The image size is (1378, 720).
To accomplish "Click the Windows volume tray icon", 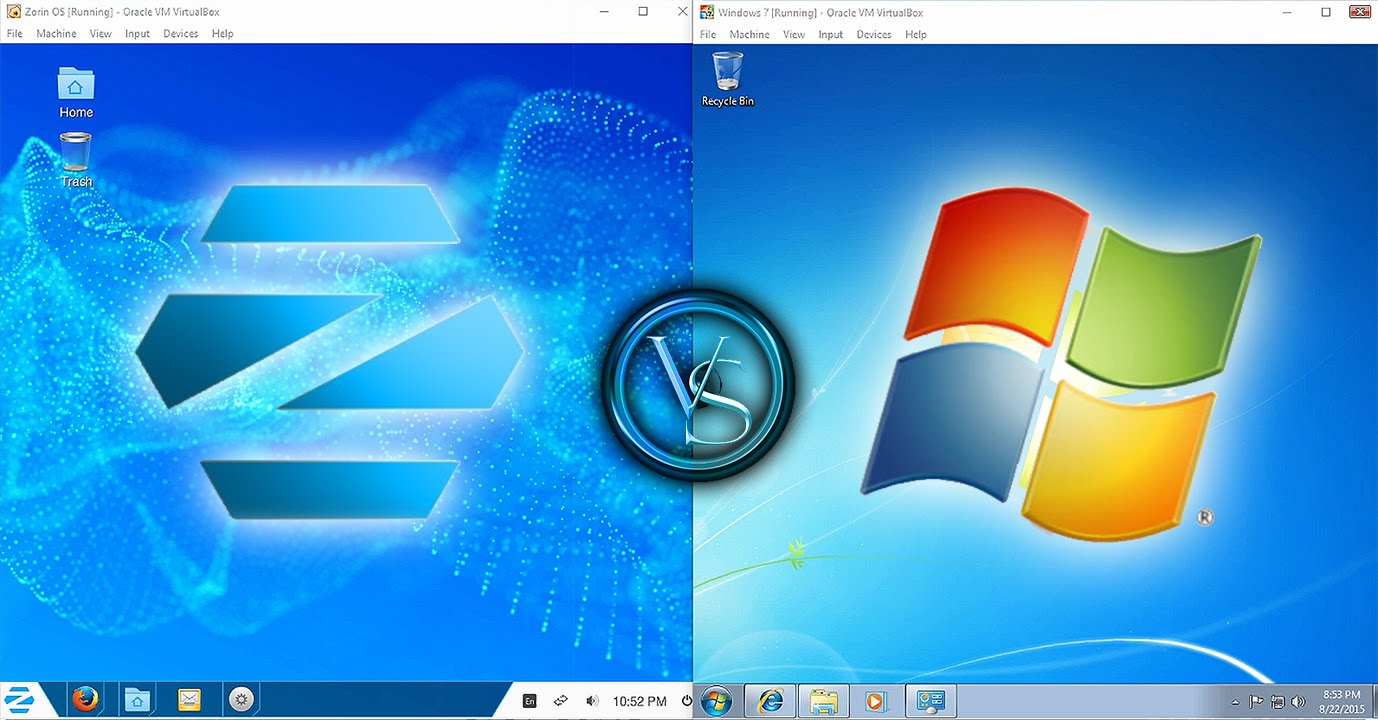I will [x=1299, y=702].
